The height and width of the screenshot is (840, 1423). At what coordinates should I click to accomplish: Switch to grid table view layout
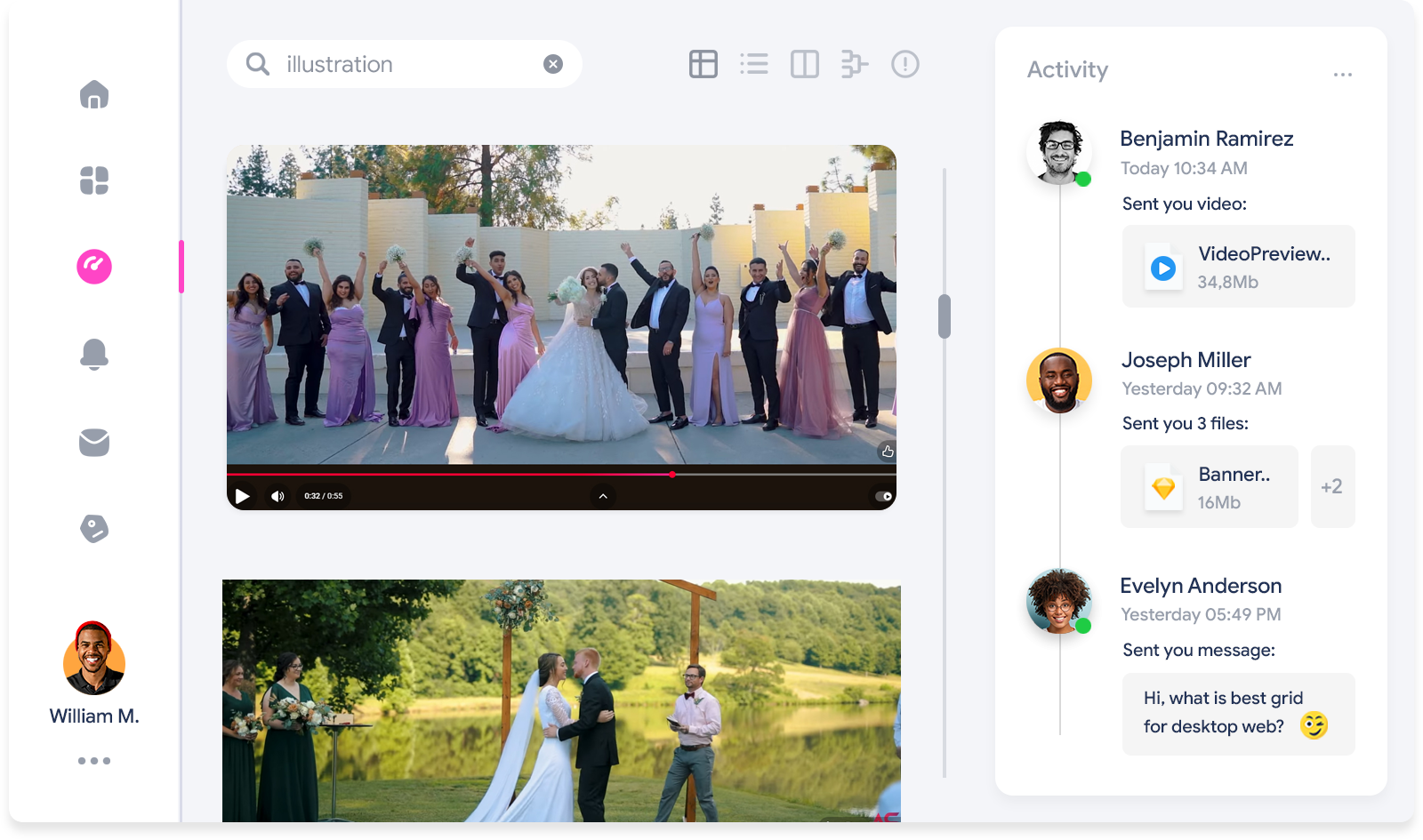point(703,64)
